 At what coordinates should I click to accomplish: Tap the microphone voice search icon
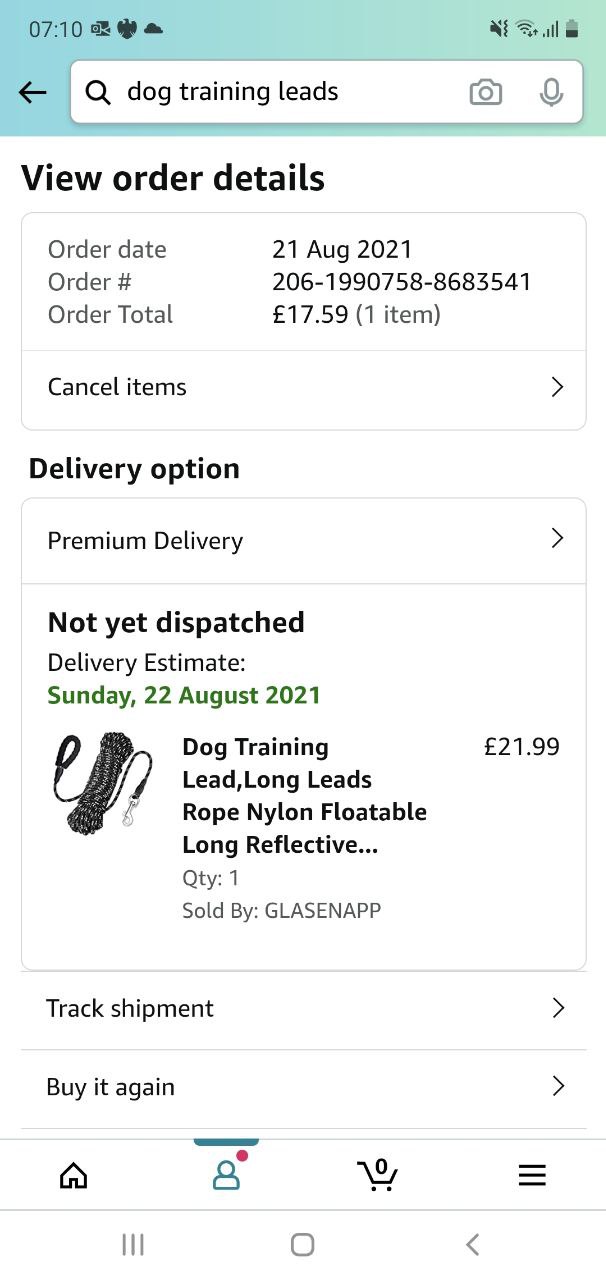551,93
